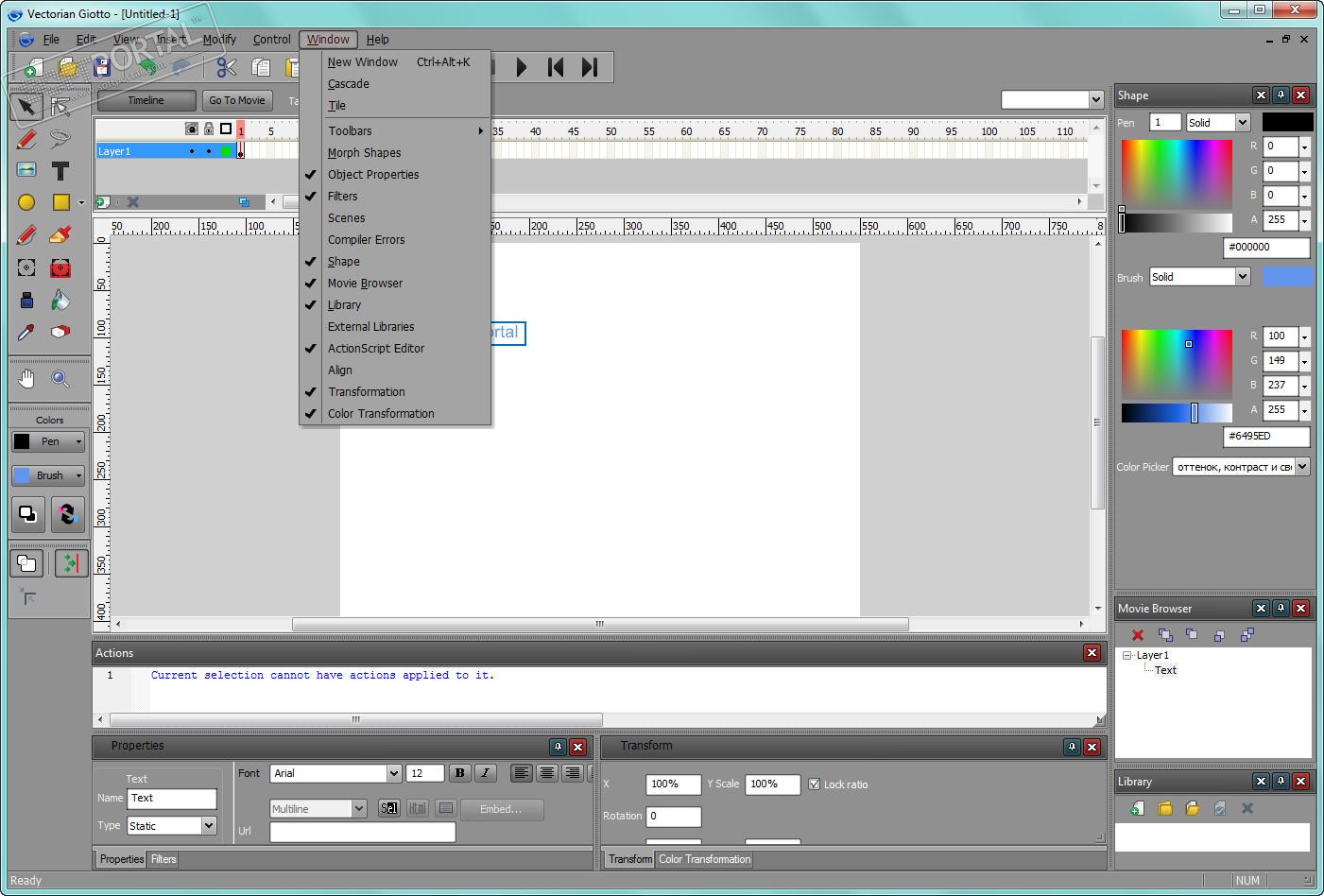Viewport: 1324px width, 896px height.
Task: Delete item with red X in Movie Browser
Action: [x=1138, y=635]
